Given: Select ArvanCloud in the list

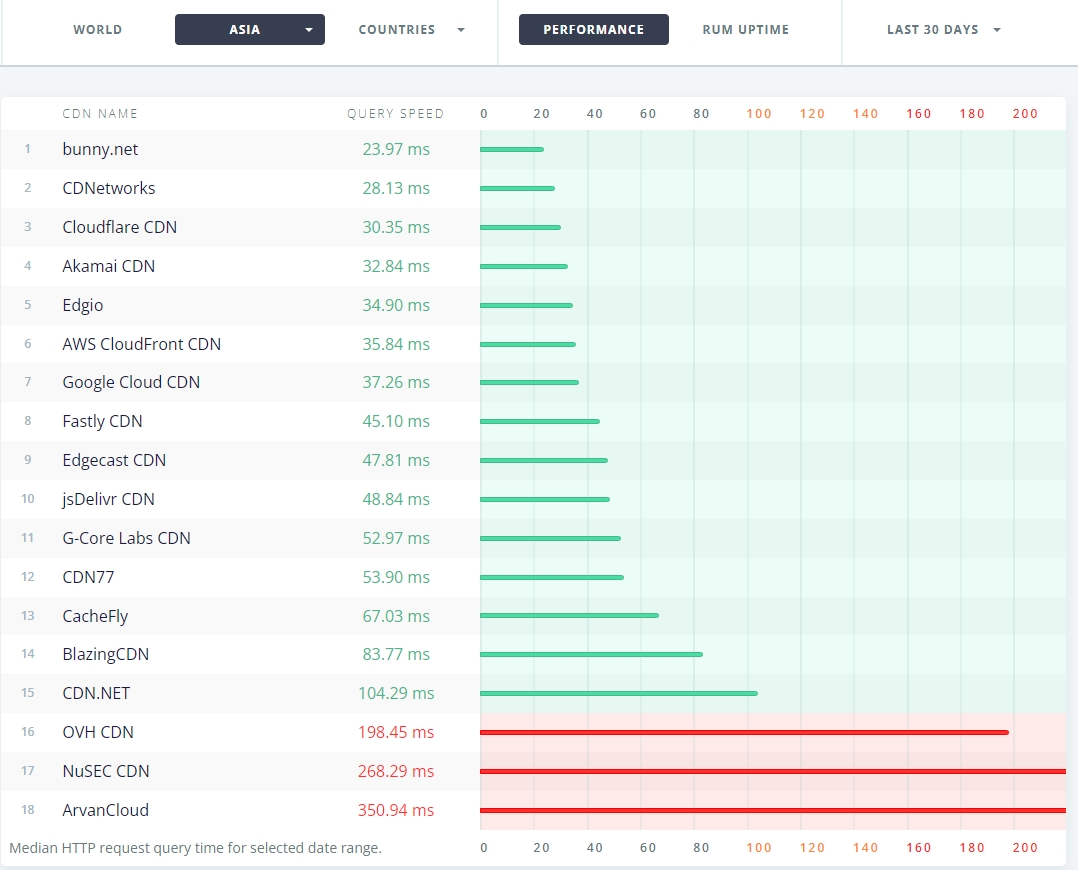Looking at the screenshot, I should (105, 810).
